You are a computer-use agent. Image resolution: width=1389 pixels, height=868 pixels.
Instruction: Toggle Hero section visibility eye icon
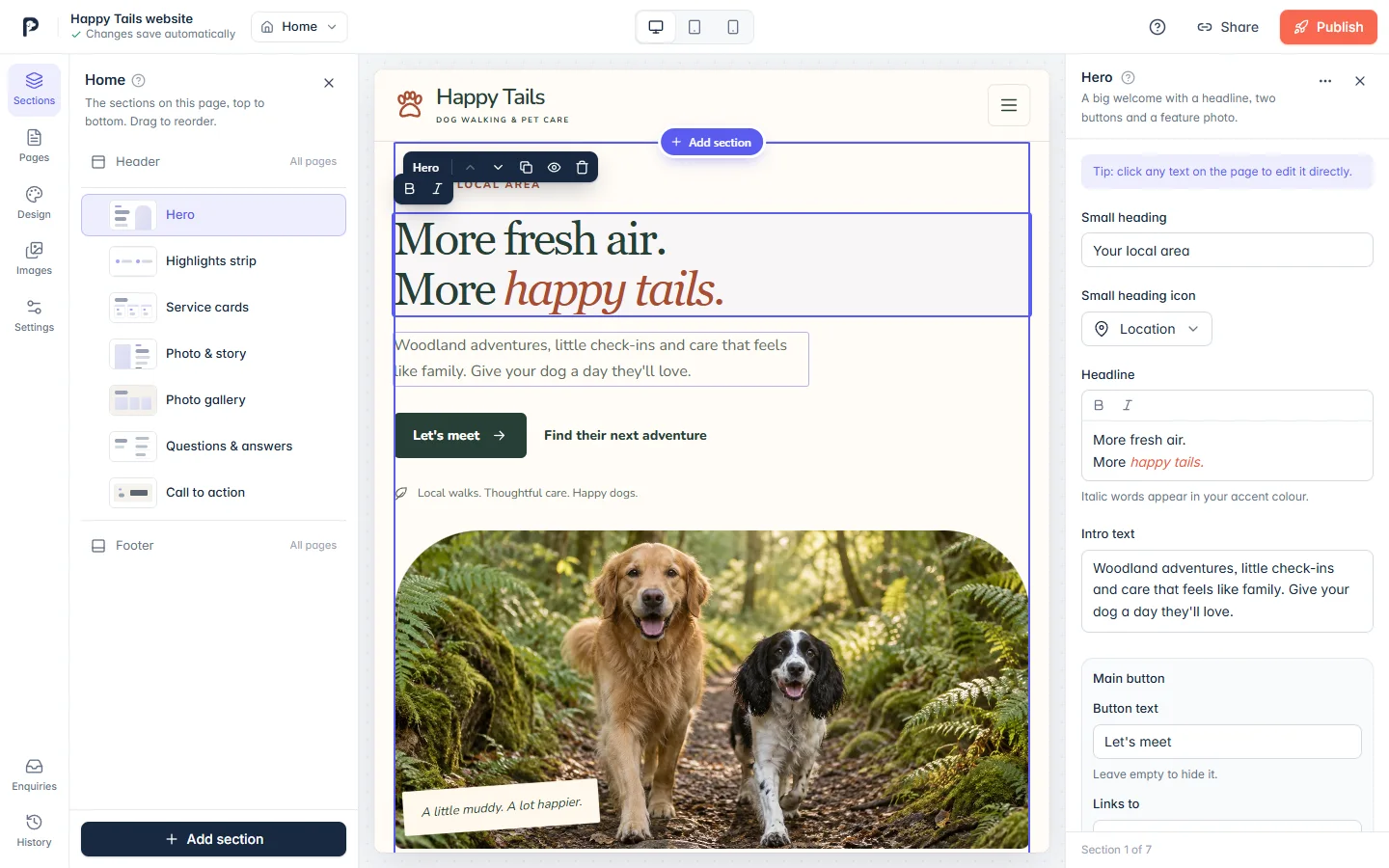click(x=554, y=168)
